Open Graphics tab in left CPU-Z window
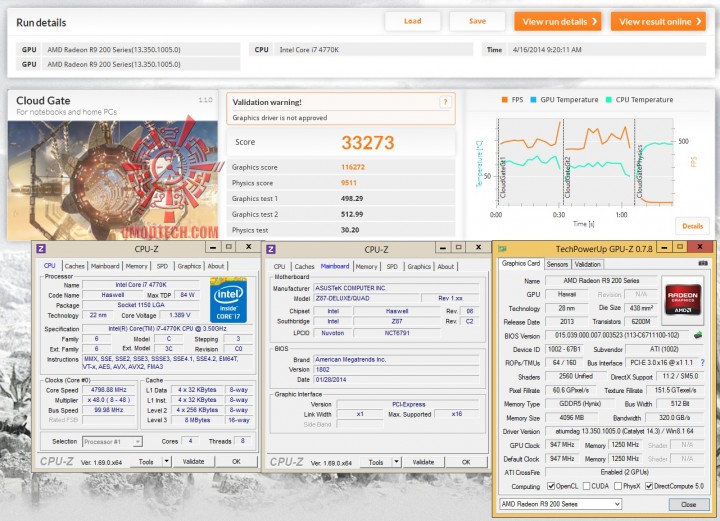The height and width of the screenshot is (521, 720). 189,266
